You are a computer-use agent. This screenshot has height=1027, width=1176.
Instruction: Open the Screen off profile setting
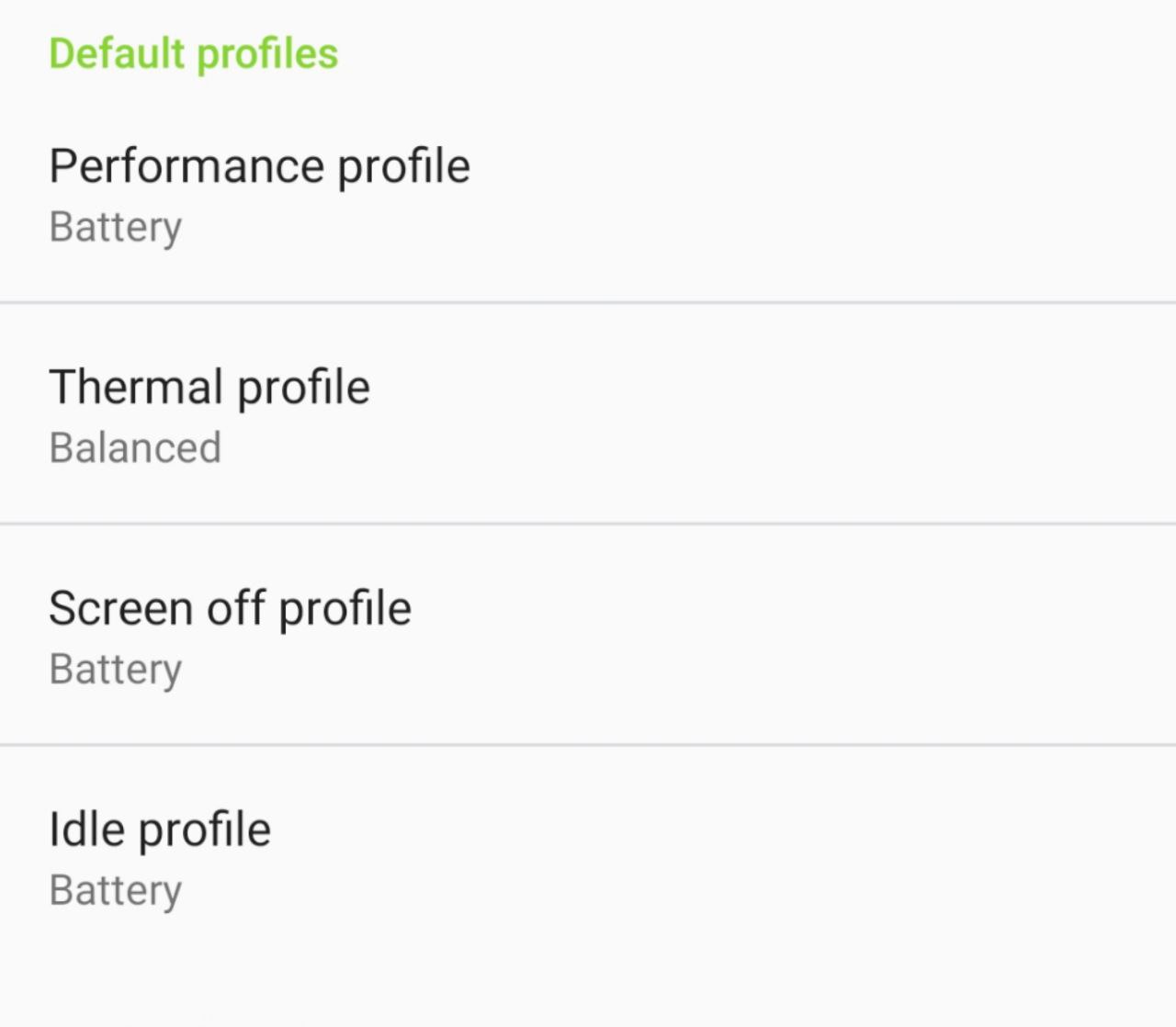tap(588, 635)
